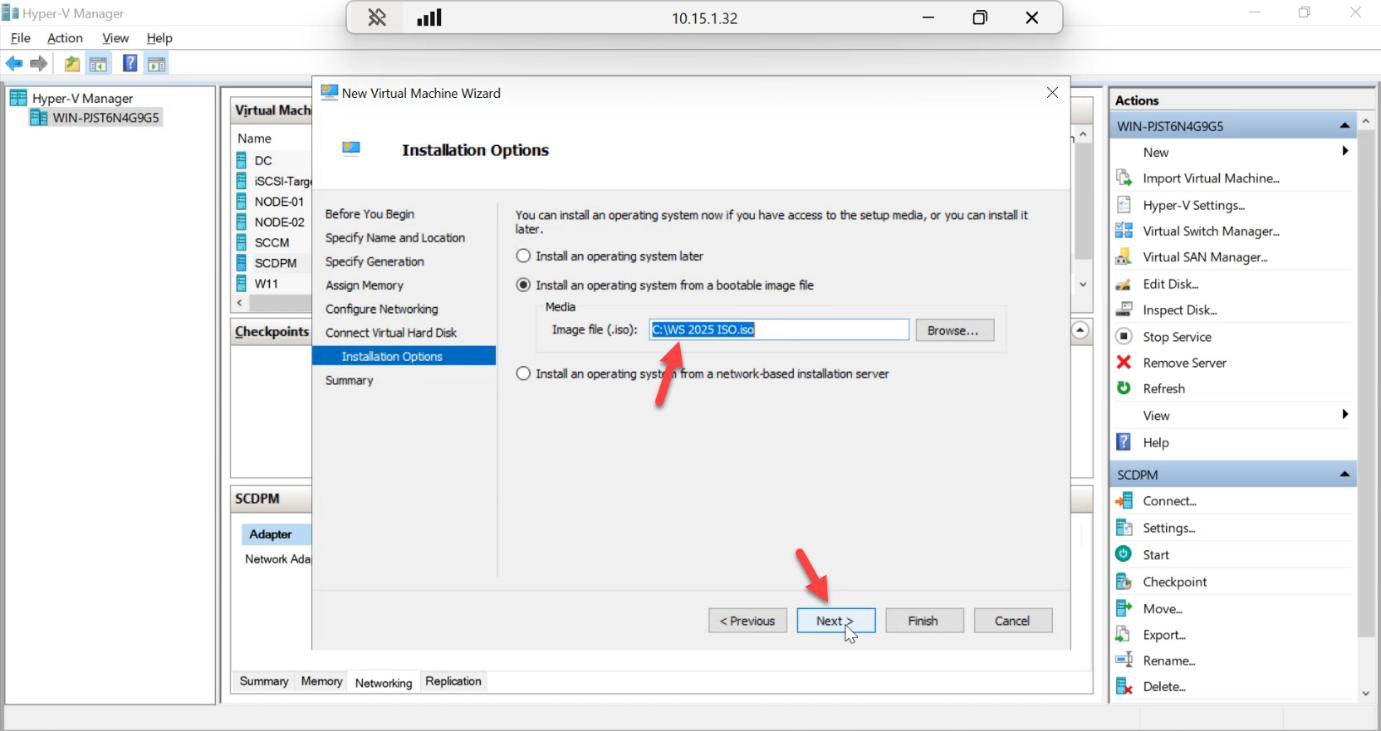Select the W11 virtual machine row

(x=272, y=283)
